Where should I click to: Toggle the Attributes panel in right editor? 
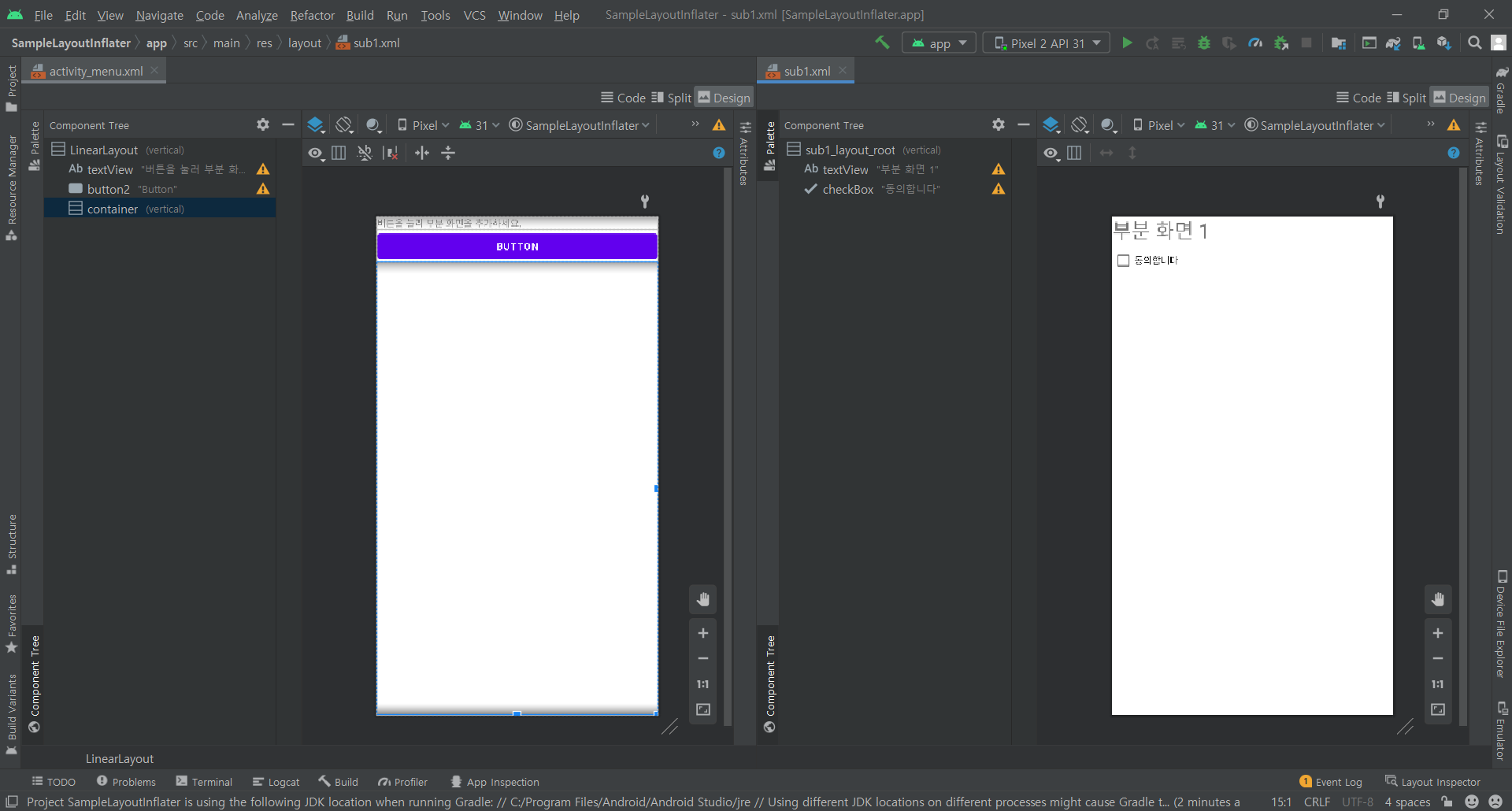point(1480,154)
